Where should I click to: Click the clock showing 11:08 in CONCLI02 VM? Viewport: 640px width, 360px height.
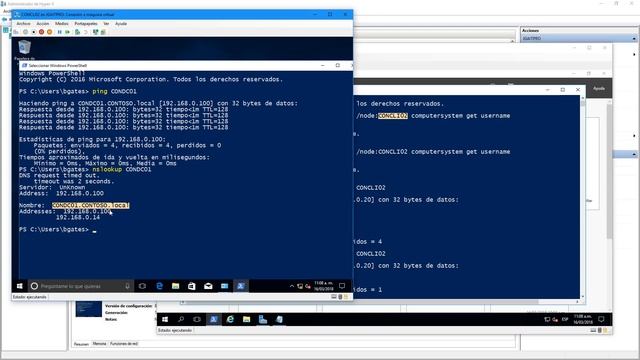(324, 286)
